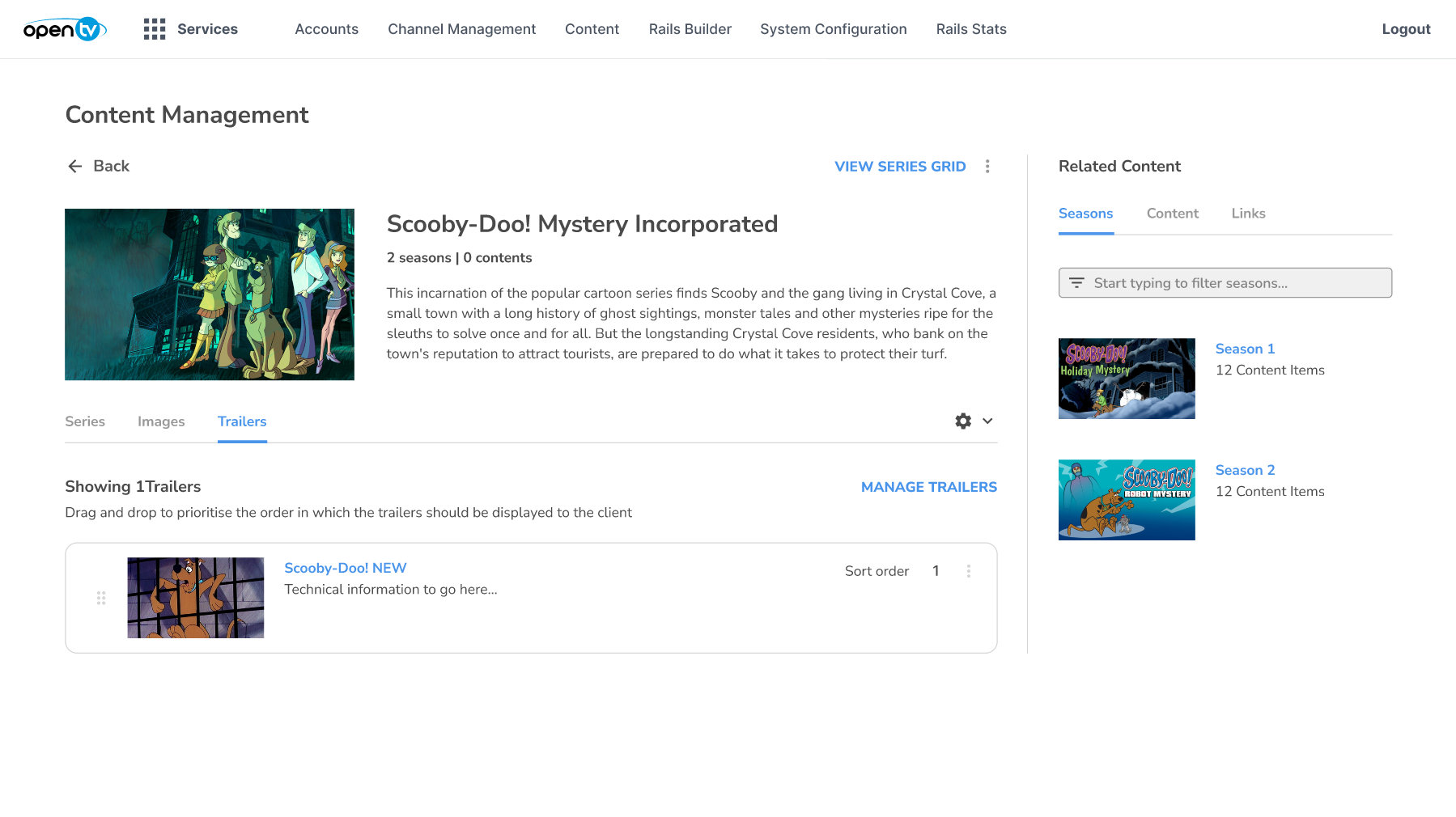1456x817 pixels.
Task: Click MANAGE TRAILERS button
Action: click(929, 487)
